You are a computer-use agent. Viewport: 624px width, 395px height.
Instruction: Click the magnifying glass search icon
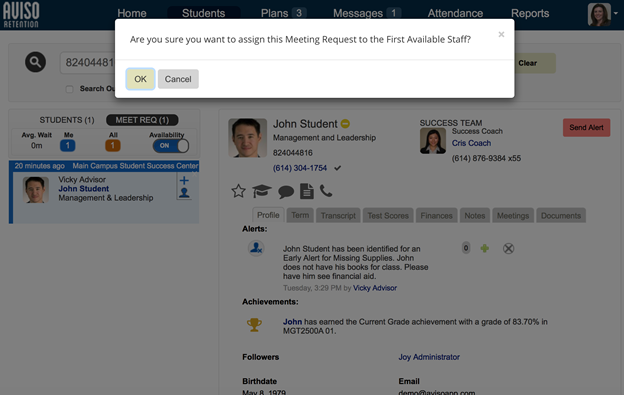point(35,62)
